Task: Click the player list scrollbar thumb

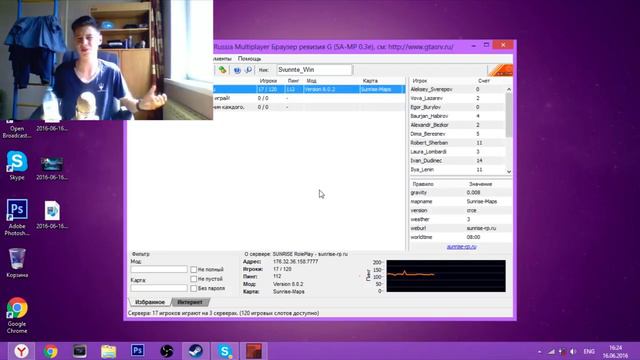Action: click(509, 115)
